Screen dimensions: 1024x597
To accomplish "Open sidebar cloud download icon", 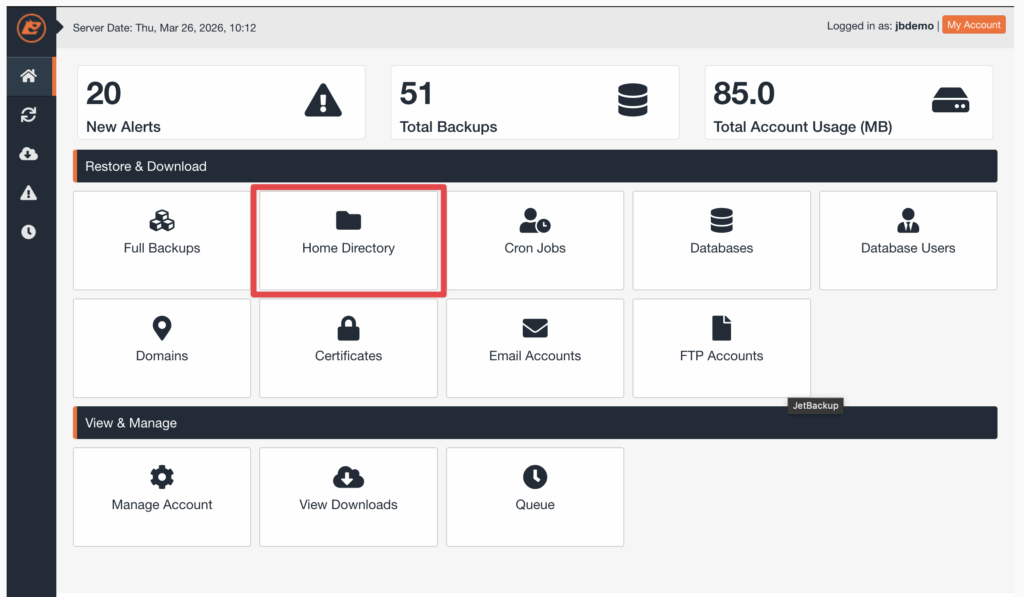I will click(x=29, y=154).
